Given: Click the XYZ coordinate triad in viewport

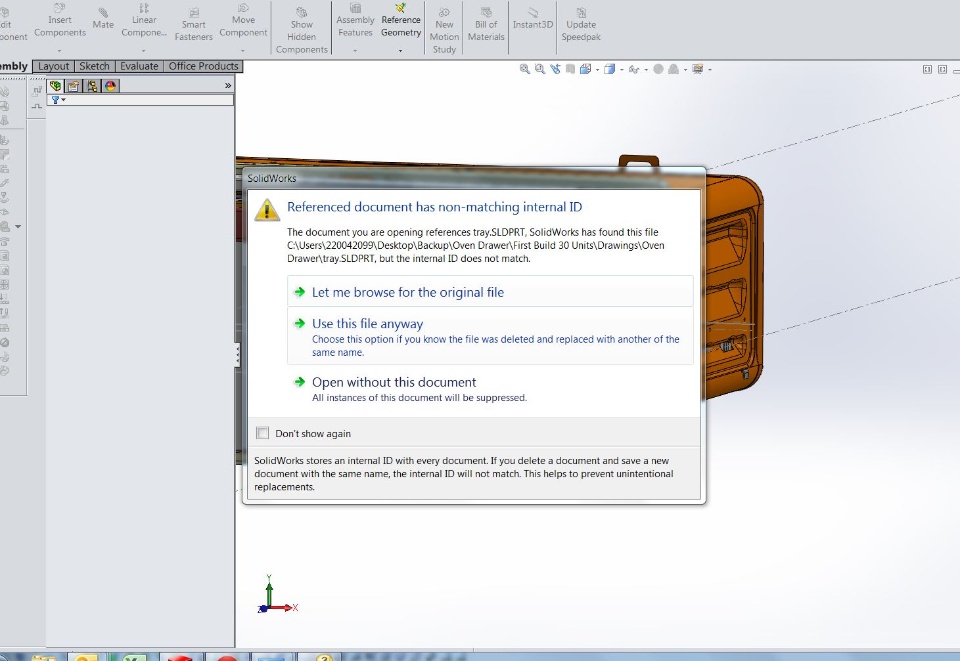Looking at the screenshot, I should click(x=277, y=595).
